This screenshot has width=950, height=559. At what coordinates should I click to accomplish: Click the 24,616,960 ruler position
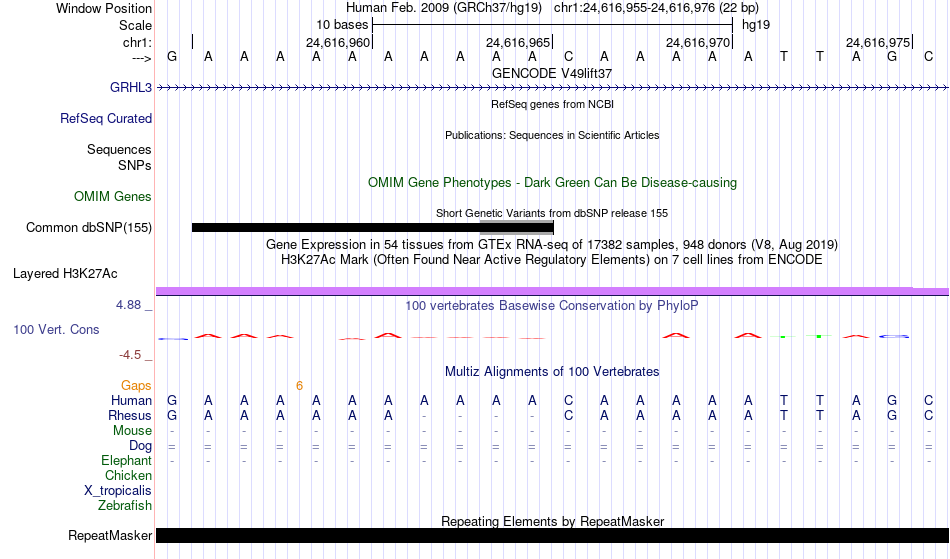[x=337, y=42]
